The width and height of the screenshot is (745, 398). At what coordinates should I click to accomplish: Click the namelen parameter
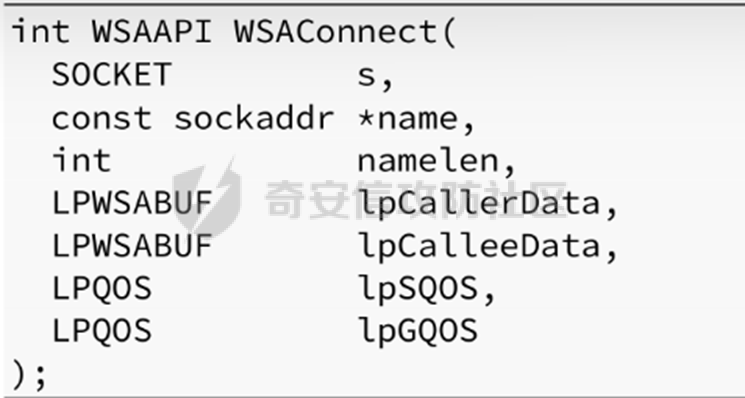(428, 160)
